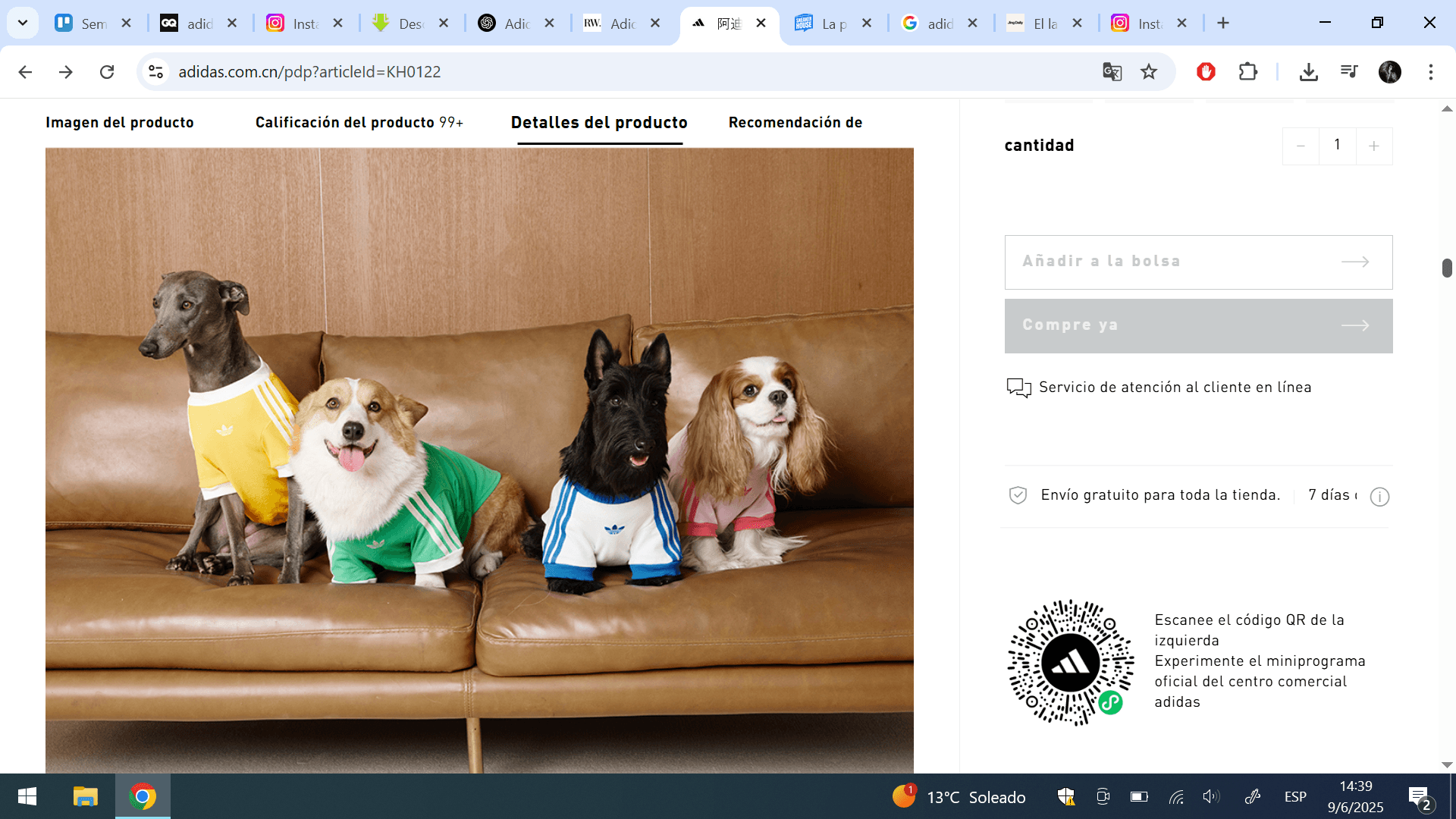Viewport: 1456px width, 819px height.
Task: Decrease quantity with minus button
Action: pyautogui.click(x=1301, y=146)
